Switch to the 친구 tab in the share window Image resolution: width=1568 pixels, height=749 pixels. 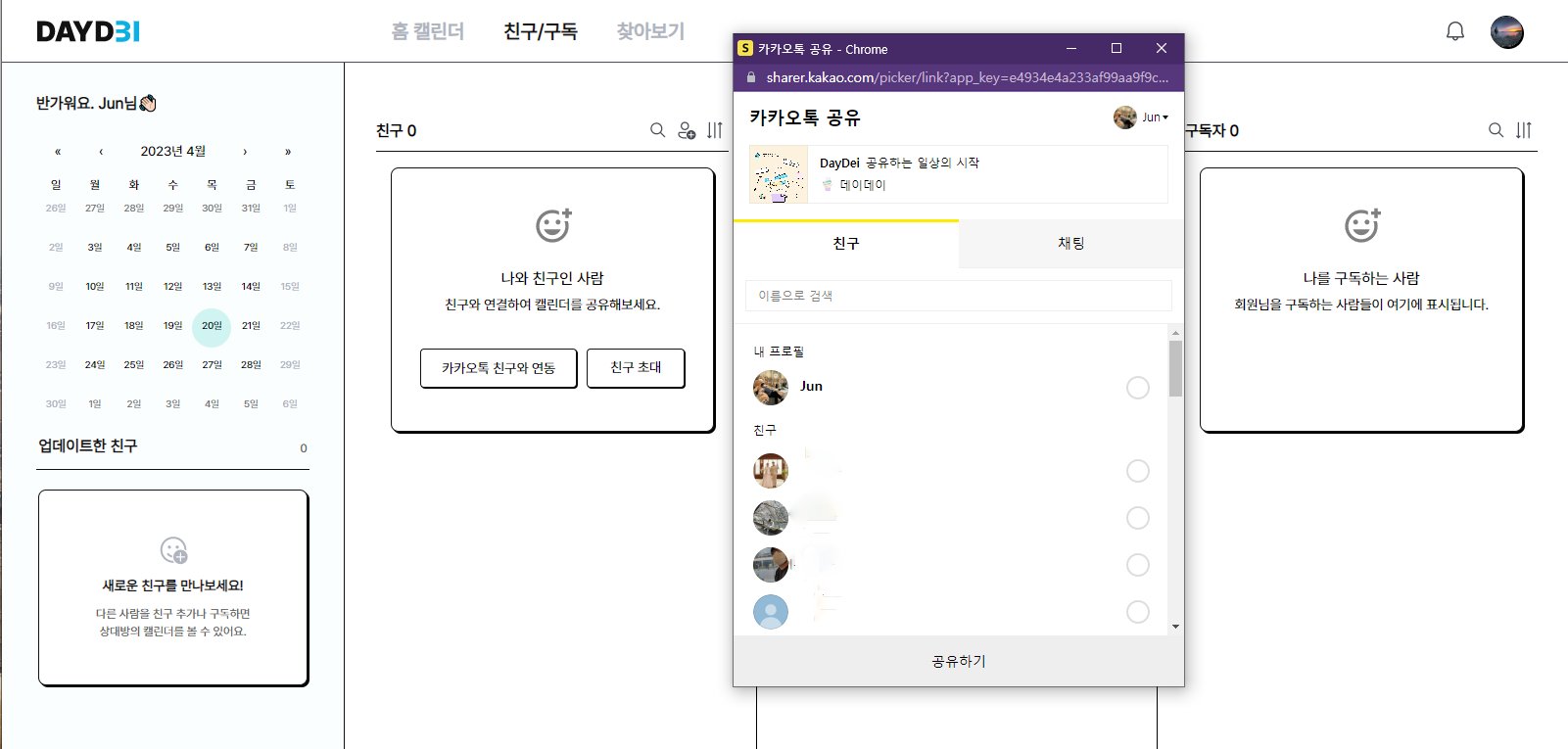pos(846,244)
